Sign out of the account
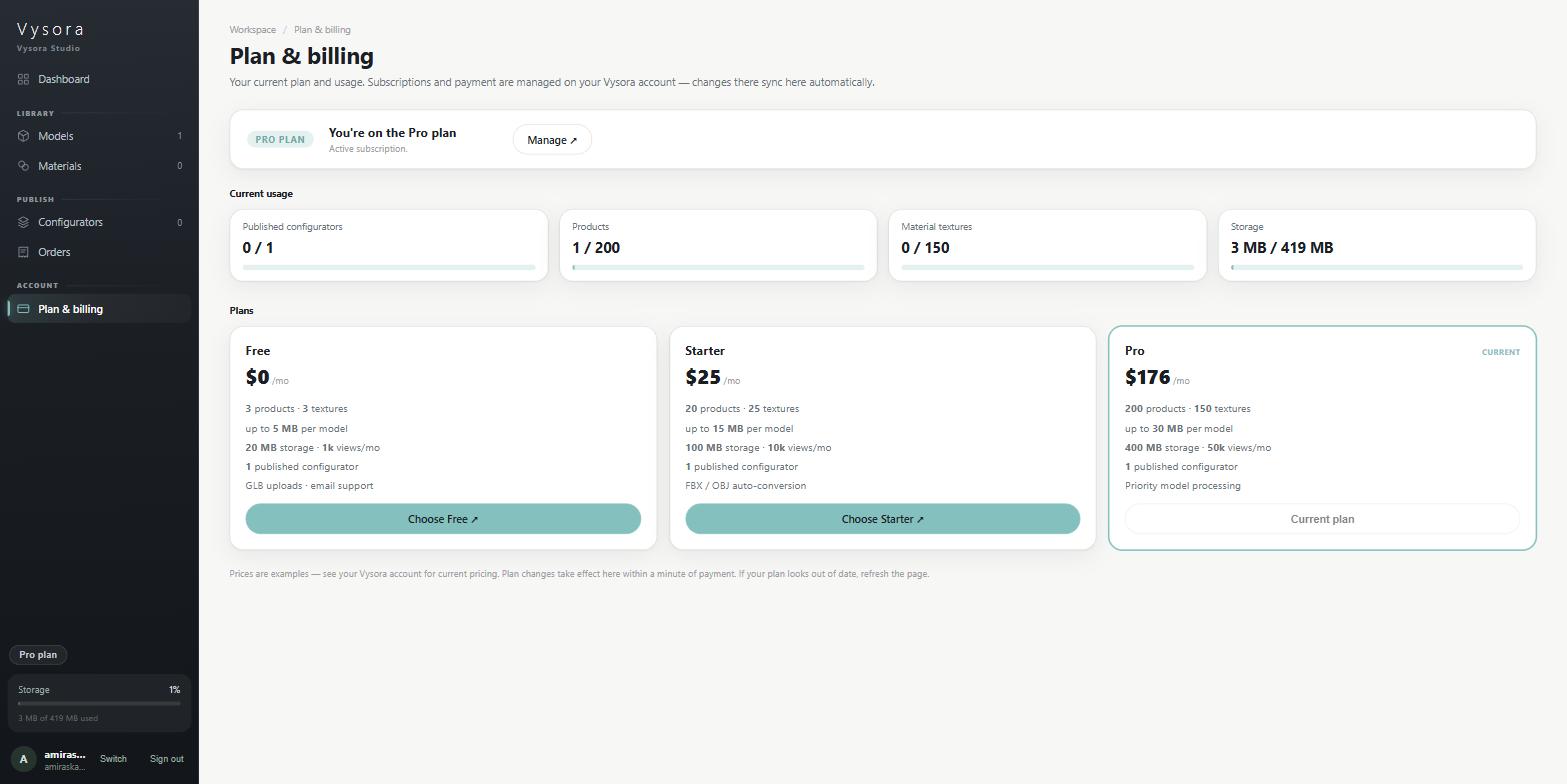 click(166, 759)
